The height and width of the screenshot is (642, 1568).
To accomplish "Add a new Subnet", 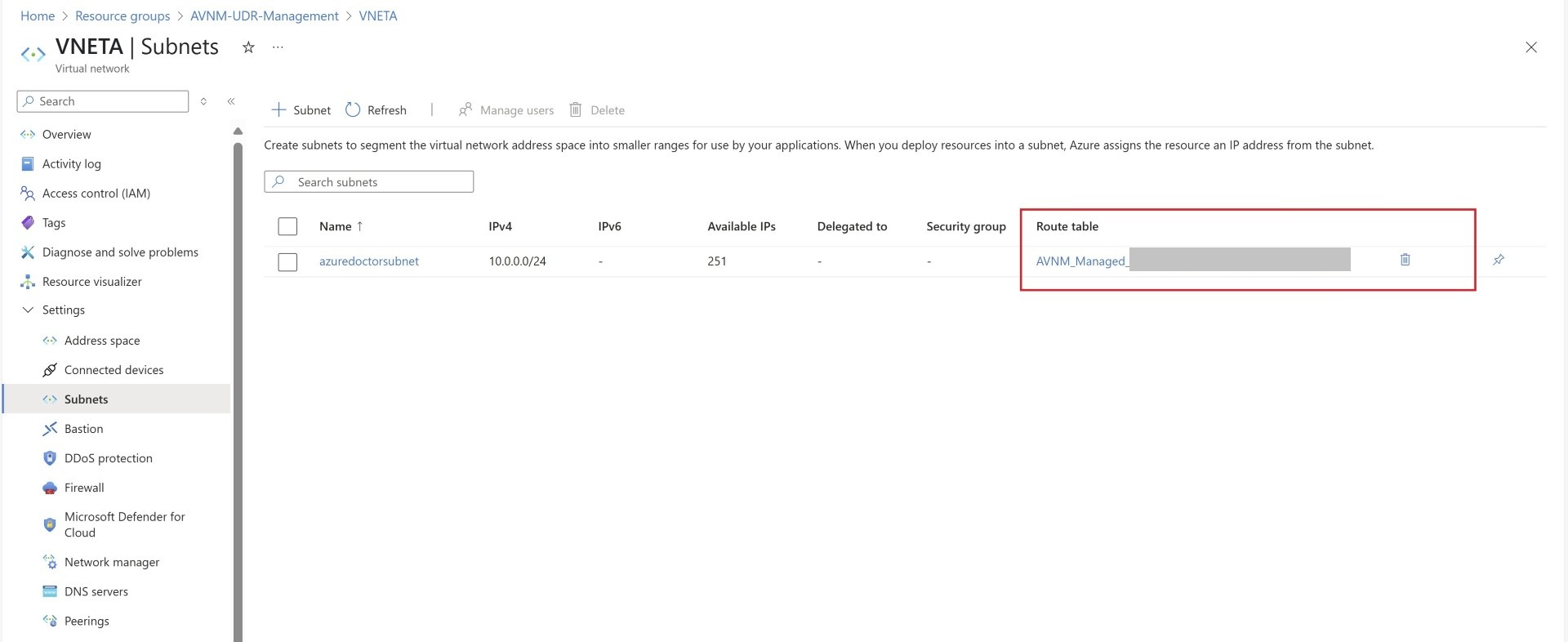I will tap(301, 110).
